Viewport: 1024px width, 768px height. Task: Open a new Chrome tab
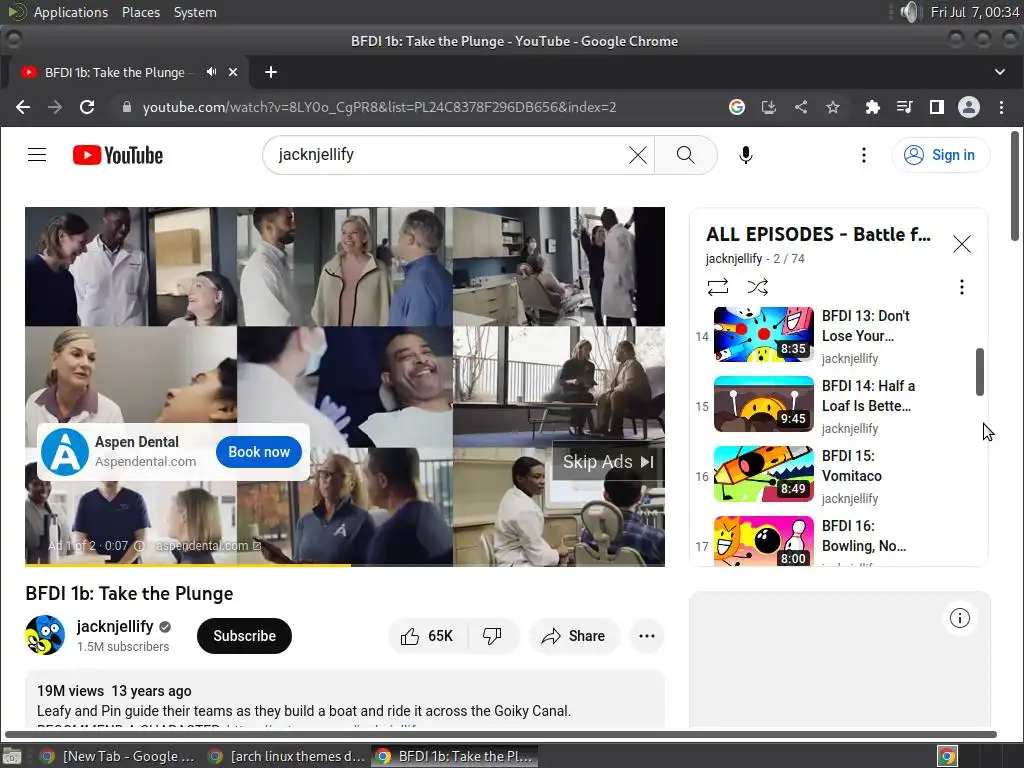coord(271,72)
